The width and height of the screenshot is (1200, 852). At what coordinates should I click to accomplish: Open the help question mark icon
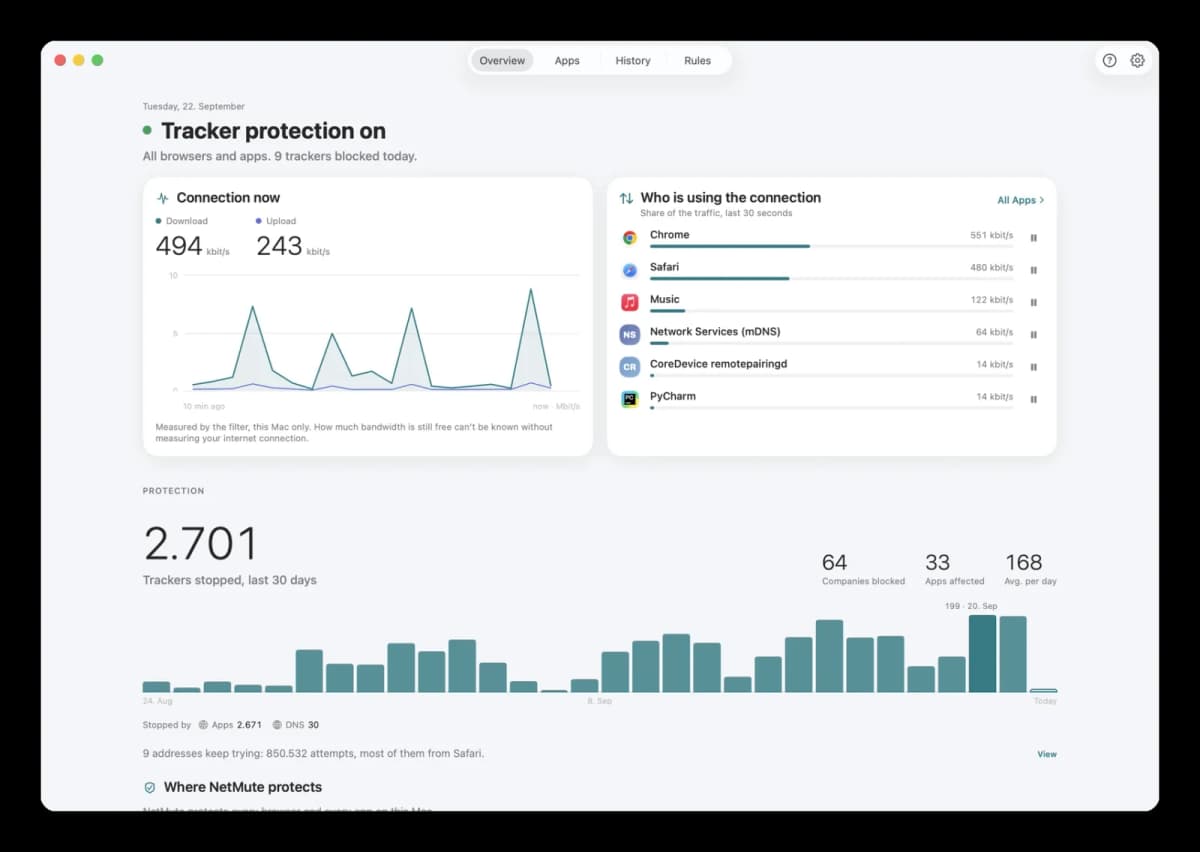(x=1109, y=60)
